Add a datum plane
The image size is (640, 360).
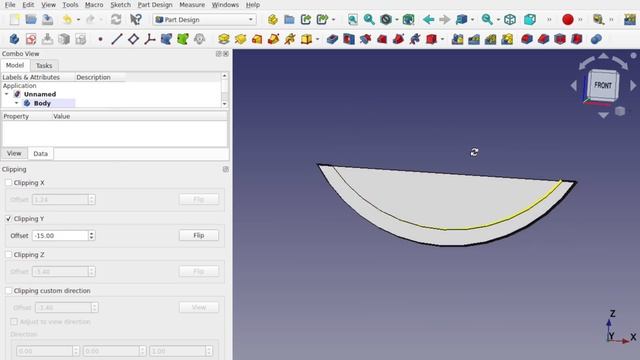(x=133, y=39)
